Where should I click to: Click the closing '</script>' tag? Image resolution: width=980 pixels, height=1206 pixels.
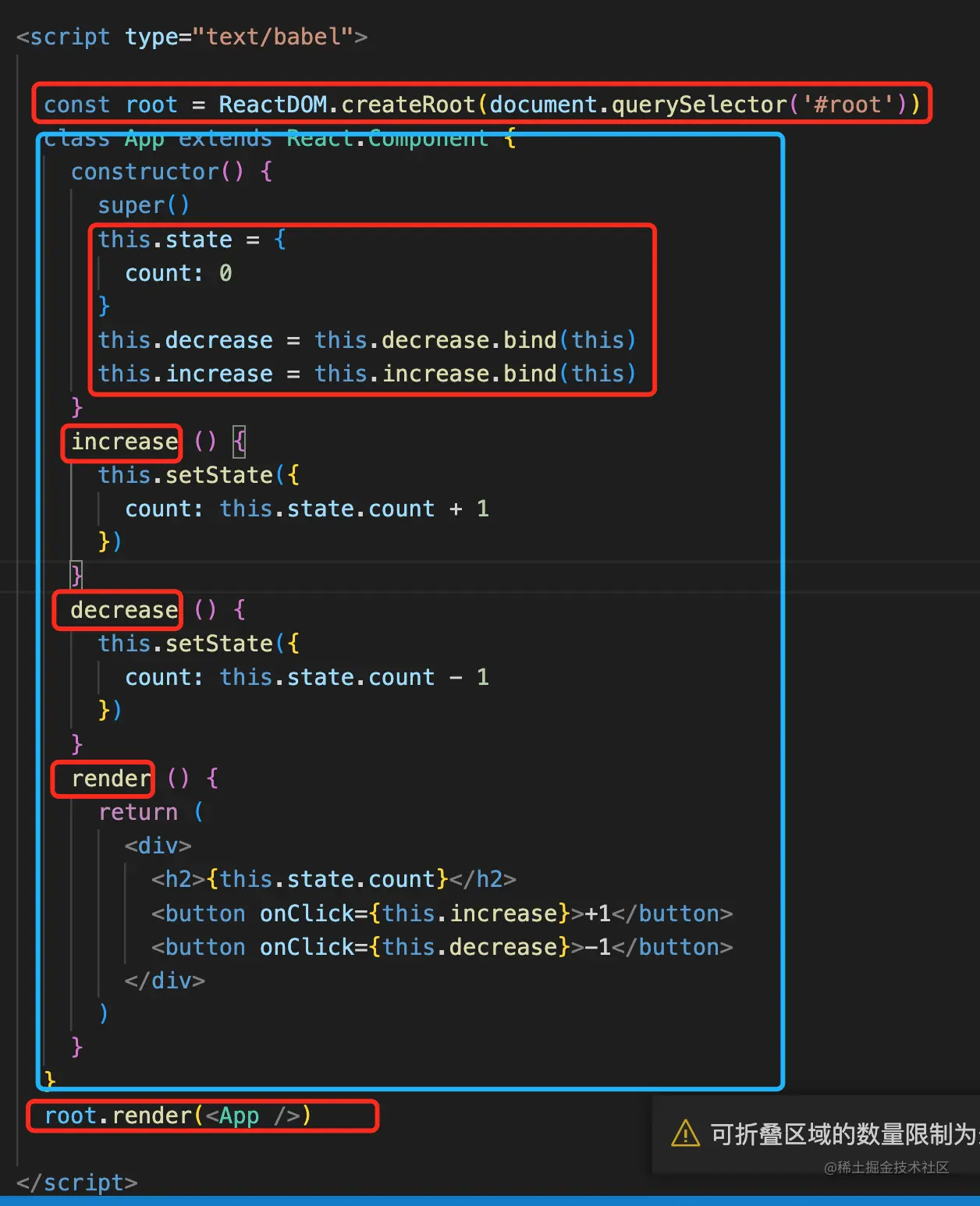(76, 1183)
